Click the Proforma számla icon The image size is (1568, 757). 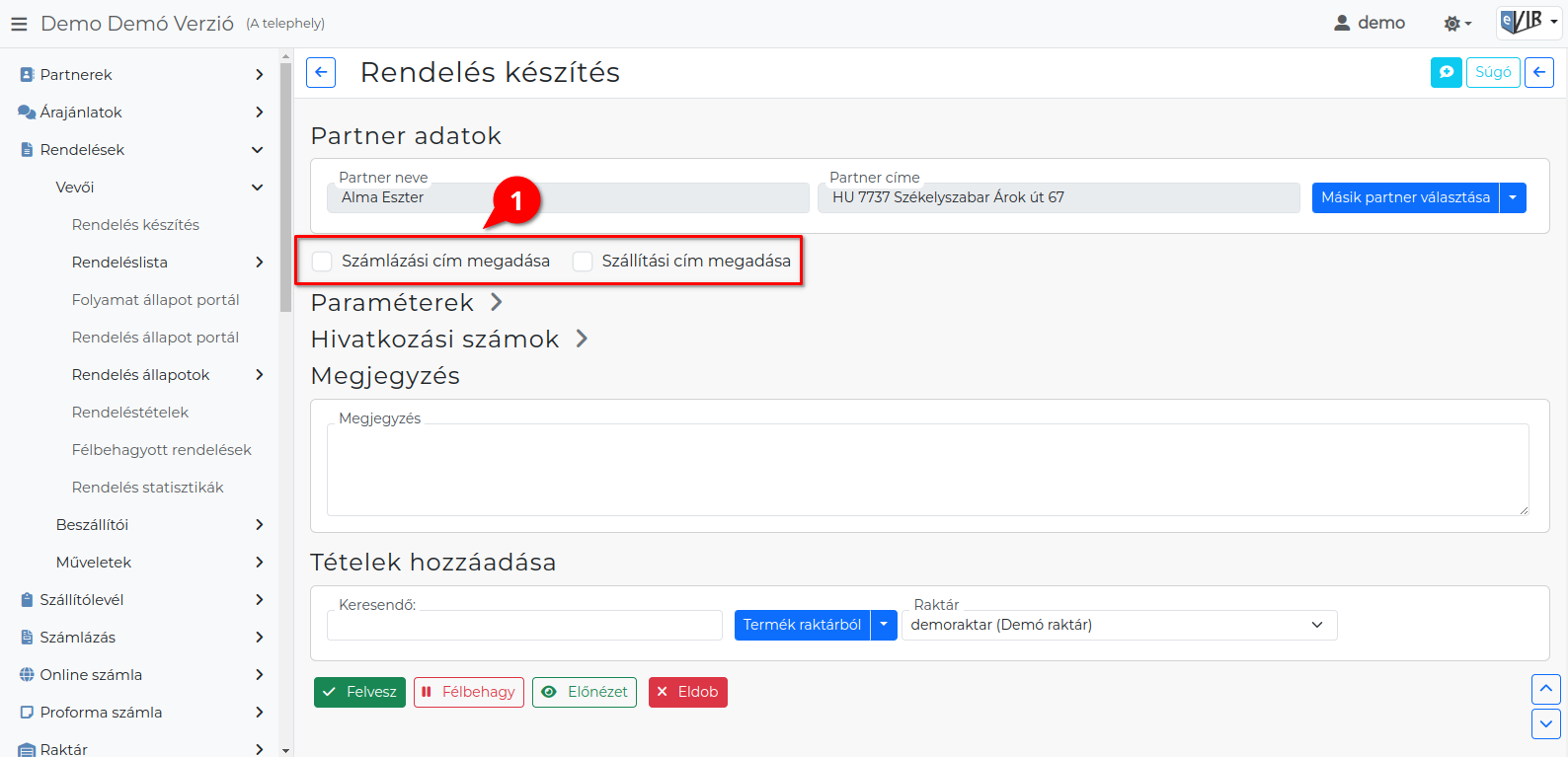point(28,713)
